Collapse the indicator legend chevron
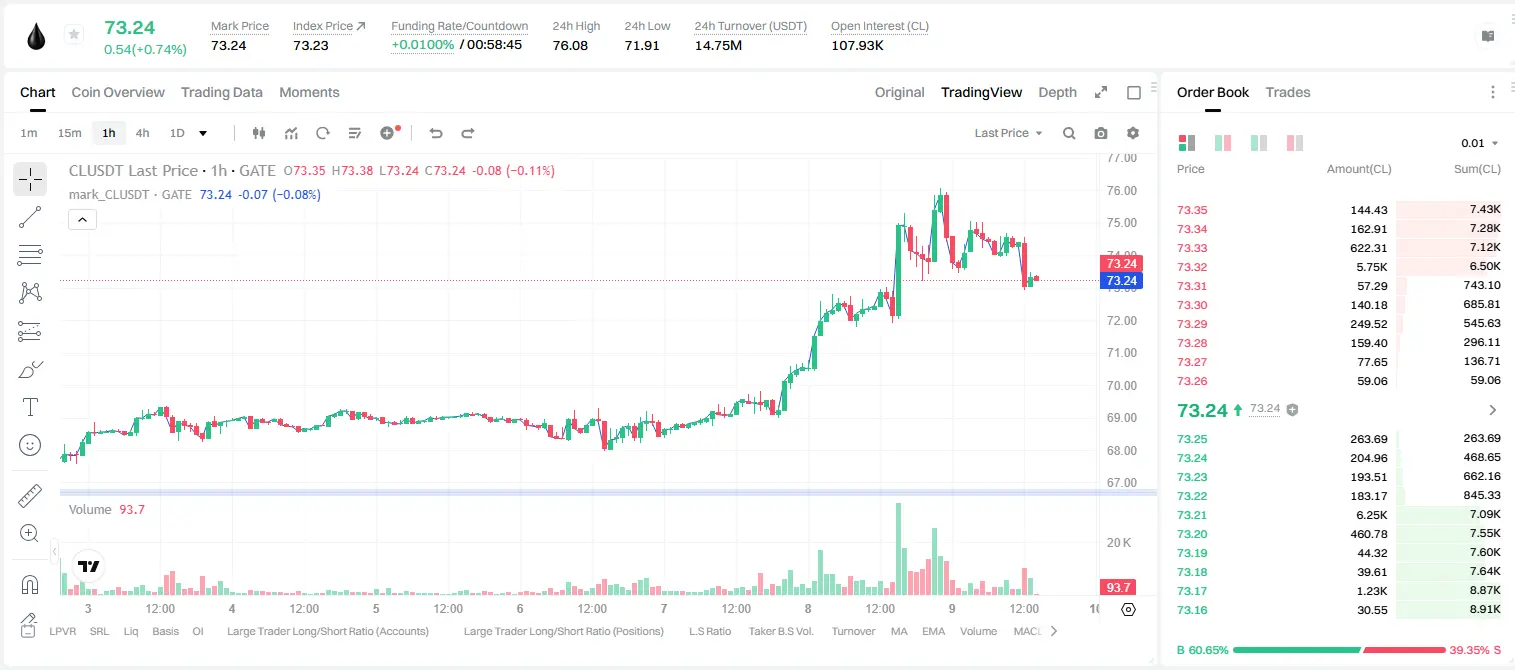1515x670 pixels. click(82, 219)
